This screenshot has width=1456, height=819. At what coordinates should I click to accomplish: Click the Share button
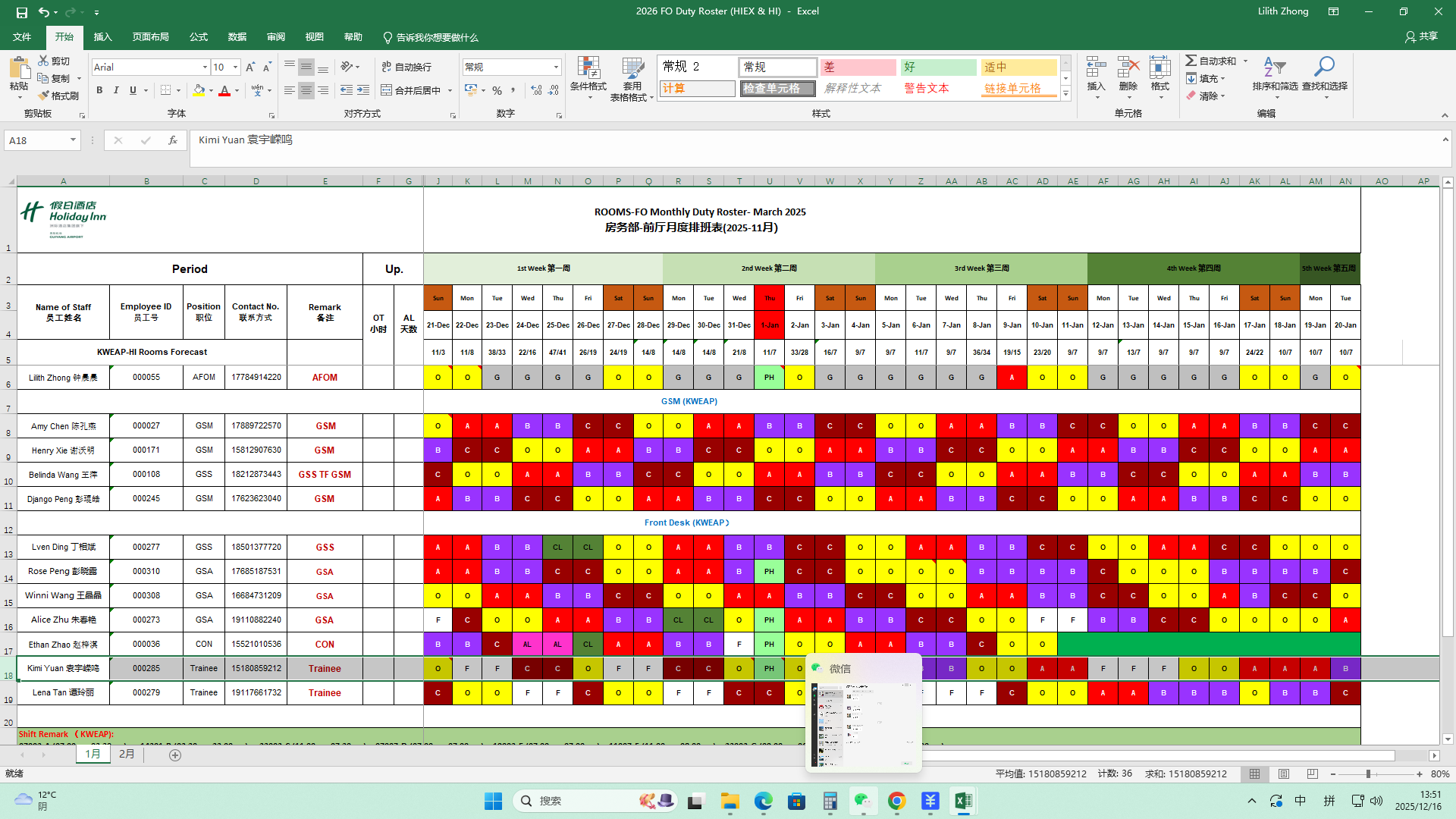click(x=1421, y=36)
